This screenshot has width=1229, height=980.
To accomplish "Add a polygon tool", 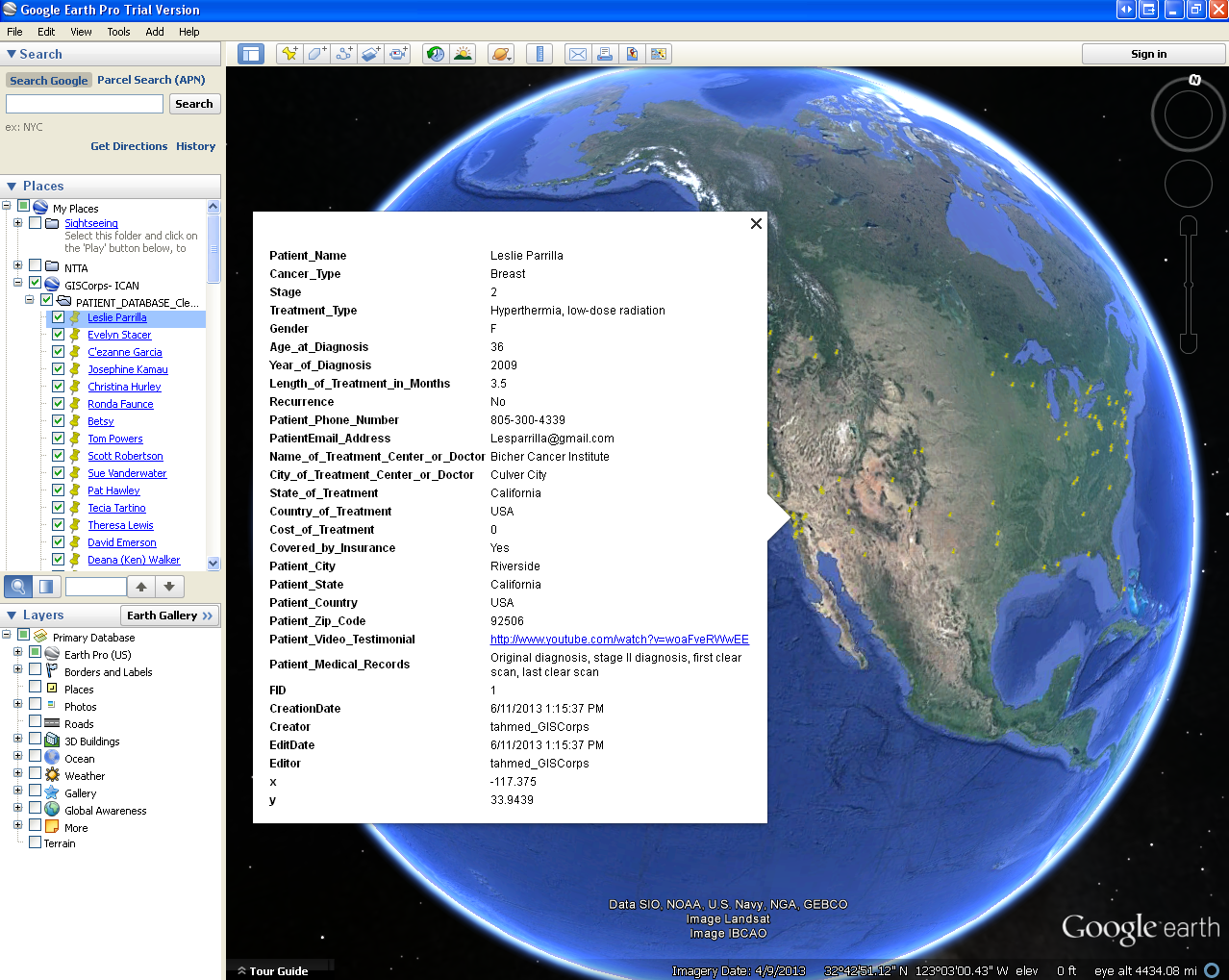I will pyautogui.click(x=316, y=54).
